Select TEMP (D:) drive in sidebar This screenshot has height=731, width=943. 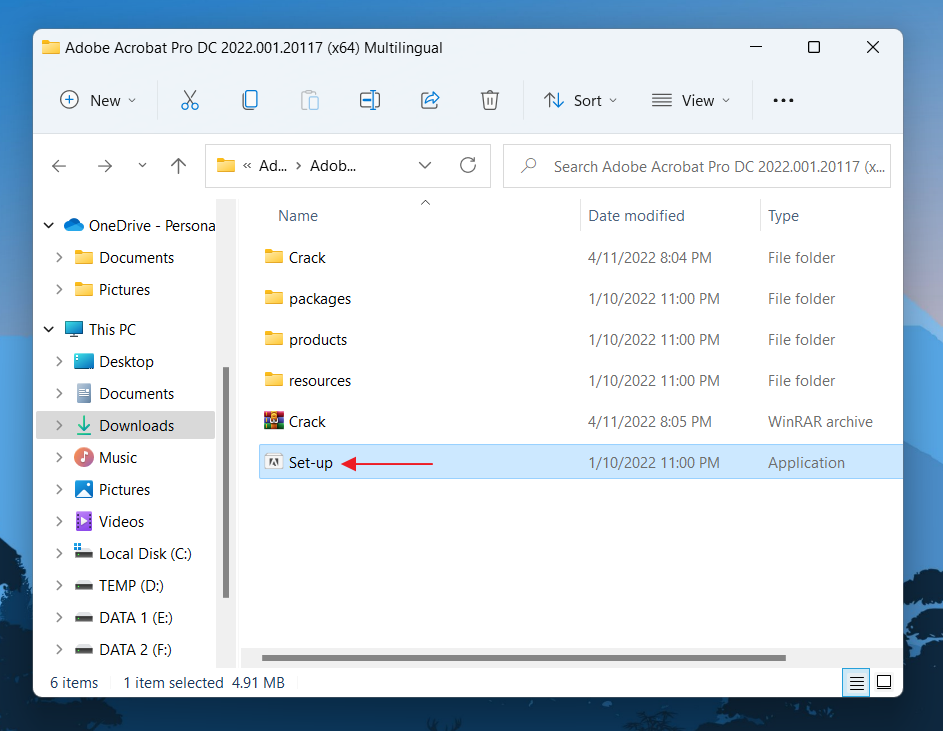[x=126, y=585]
